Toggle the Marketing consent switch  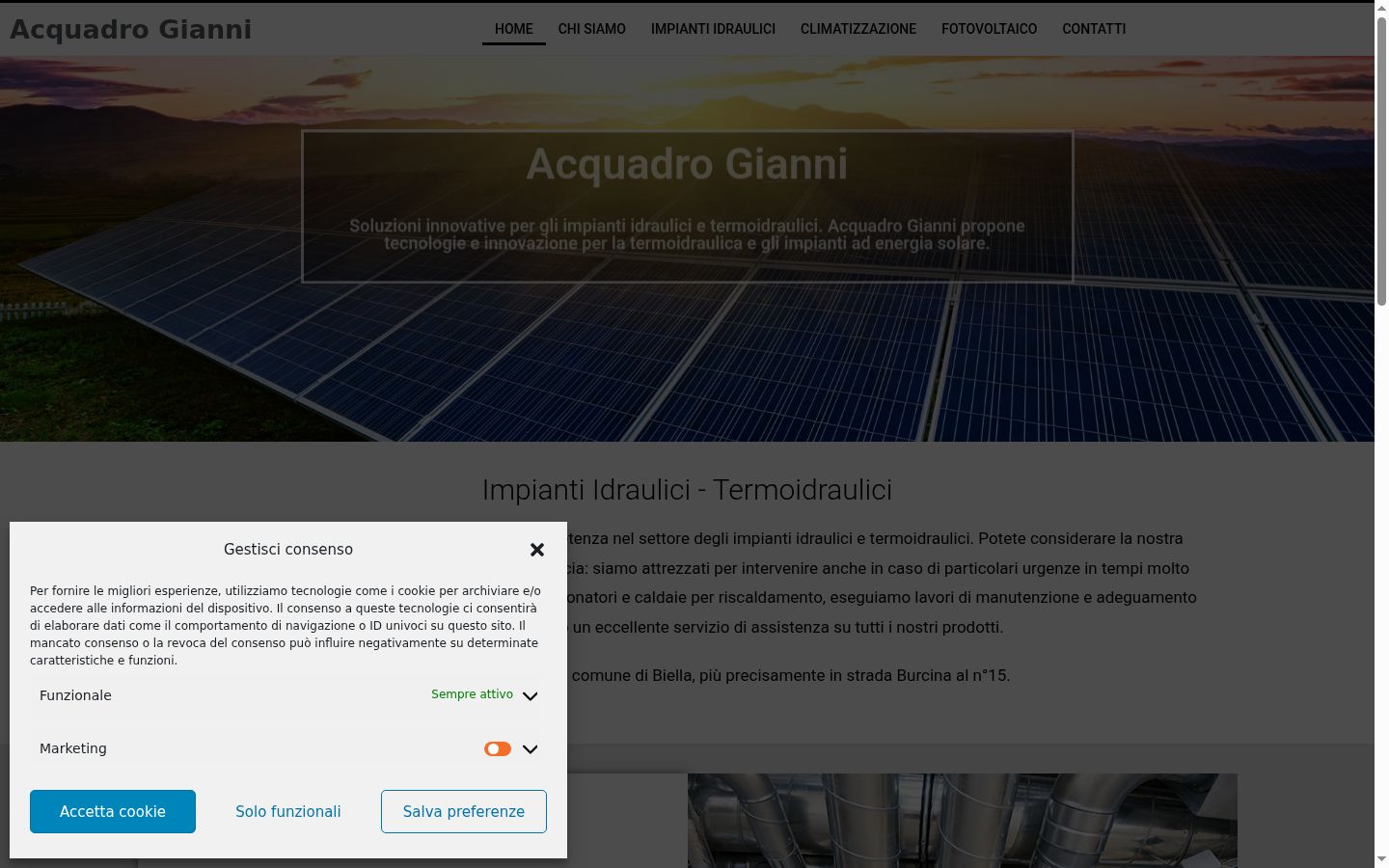[x=498, y=749]
